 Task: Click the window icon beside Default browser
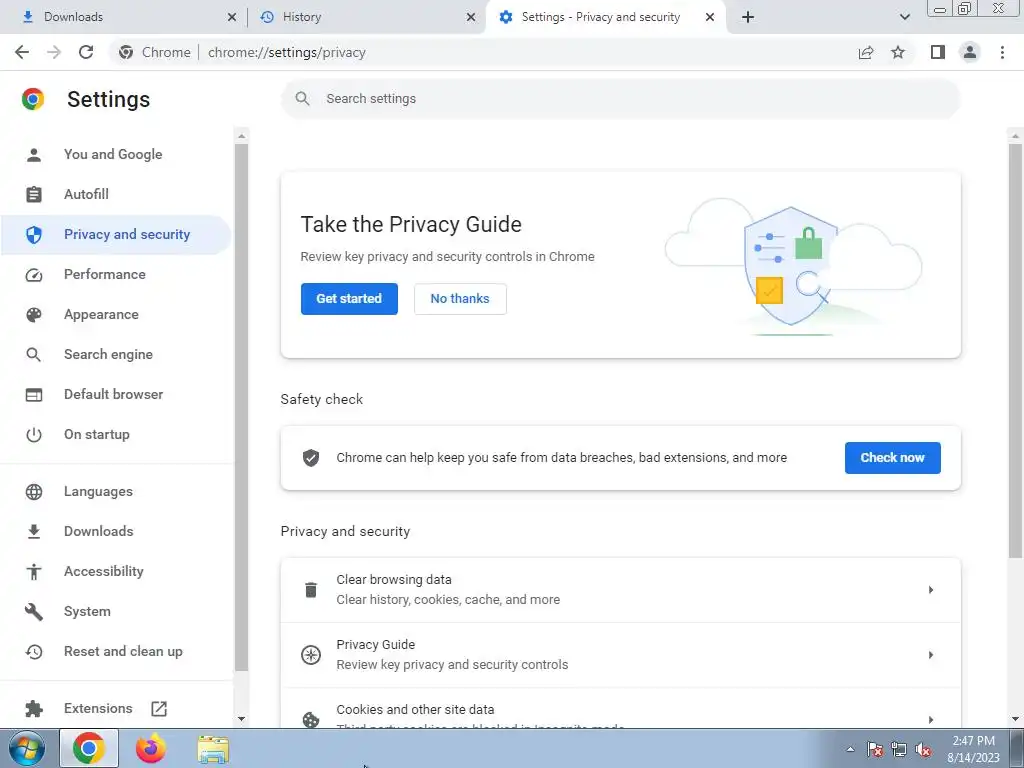33,394
